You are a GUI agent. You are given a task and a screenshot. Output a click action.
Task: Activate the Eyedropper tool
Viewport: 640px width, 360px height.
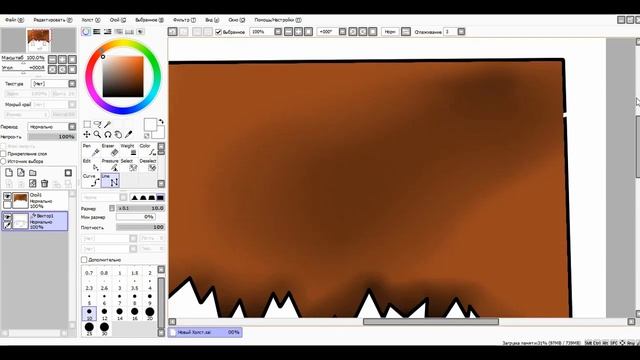coord(128,134)
